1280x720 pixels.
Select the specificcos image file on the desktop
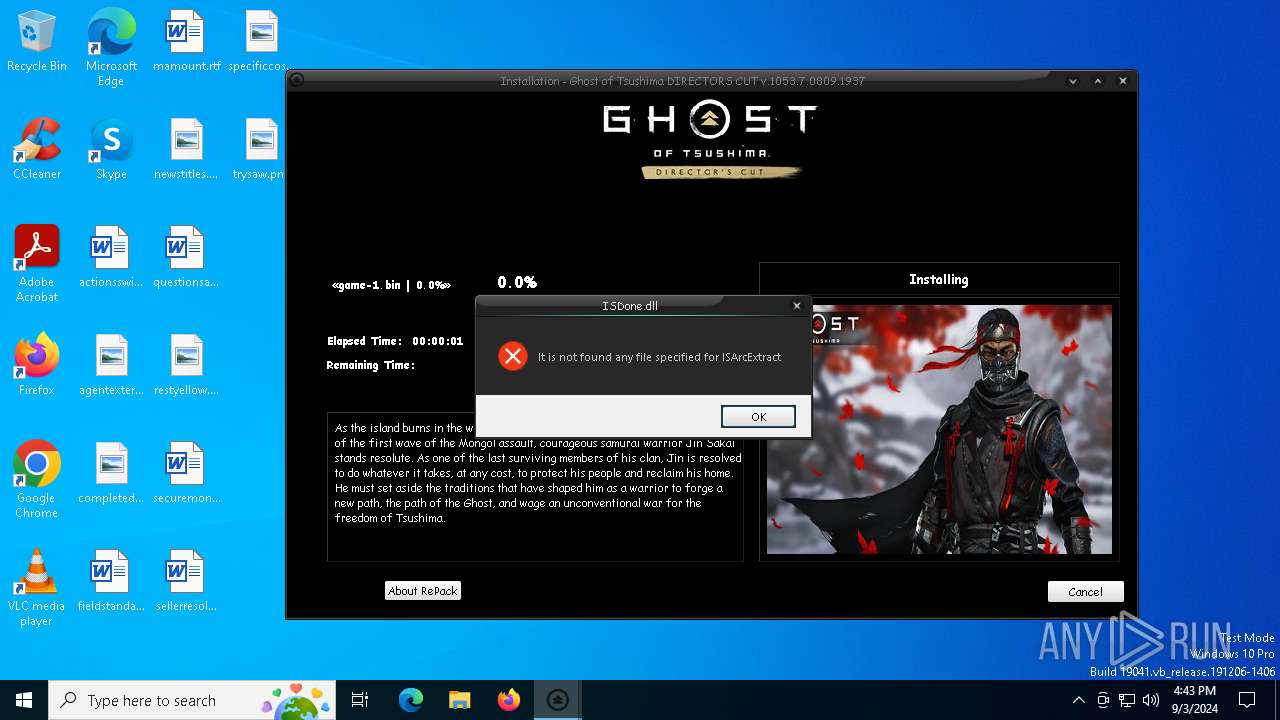click(x=261, y=43)
